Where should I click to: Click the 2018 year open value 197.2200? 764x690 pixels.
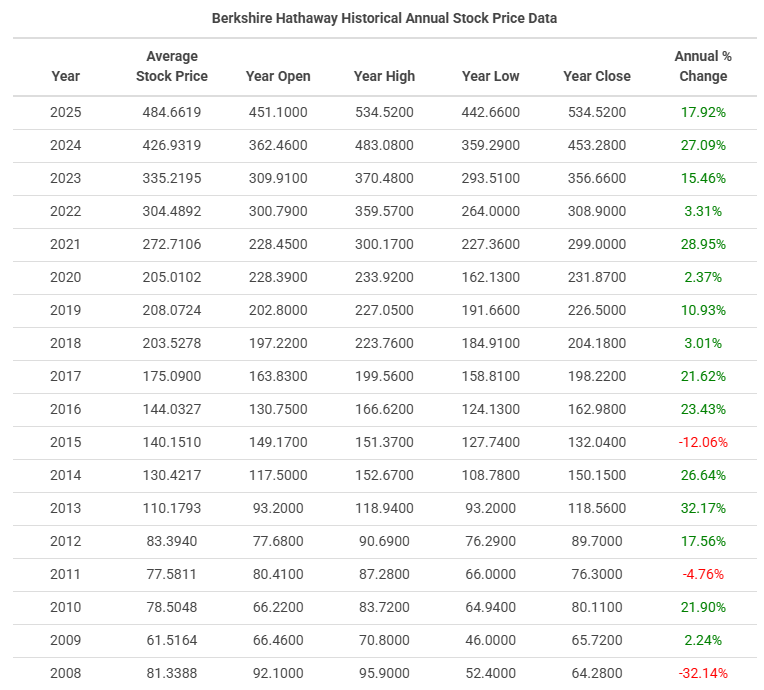(x=278, y=343)
